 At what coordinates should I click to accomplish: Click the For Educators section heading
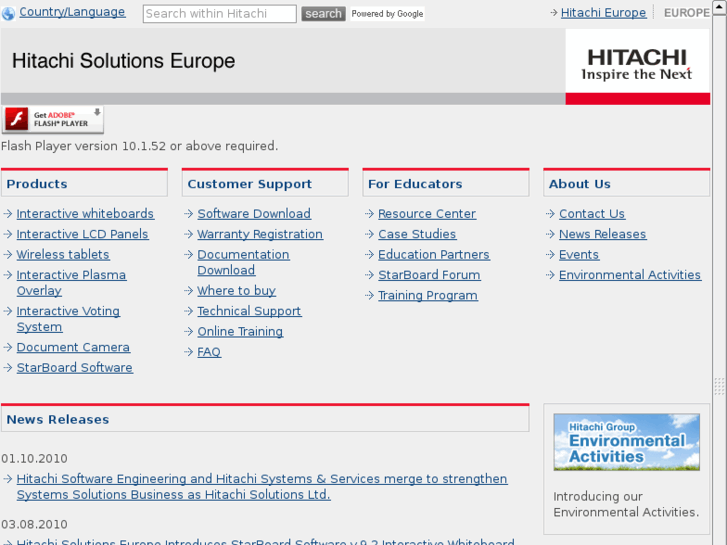point(415,184)
